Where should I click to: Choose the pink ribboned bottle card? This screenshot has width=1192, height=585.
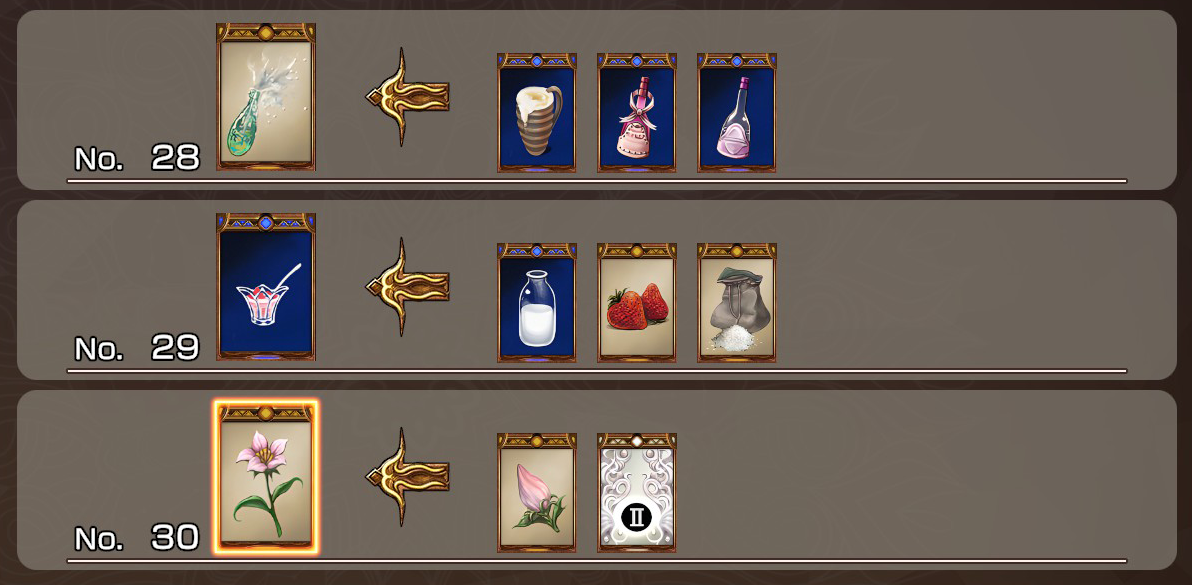coord(637,112)
